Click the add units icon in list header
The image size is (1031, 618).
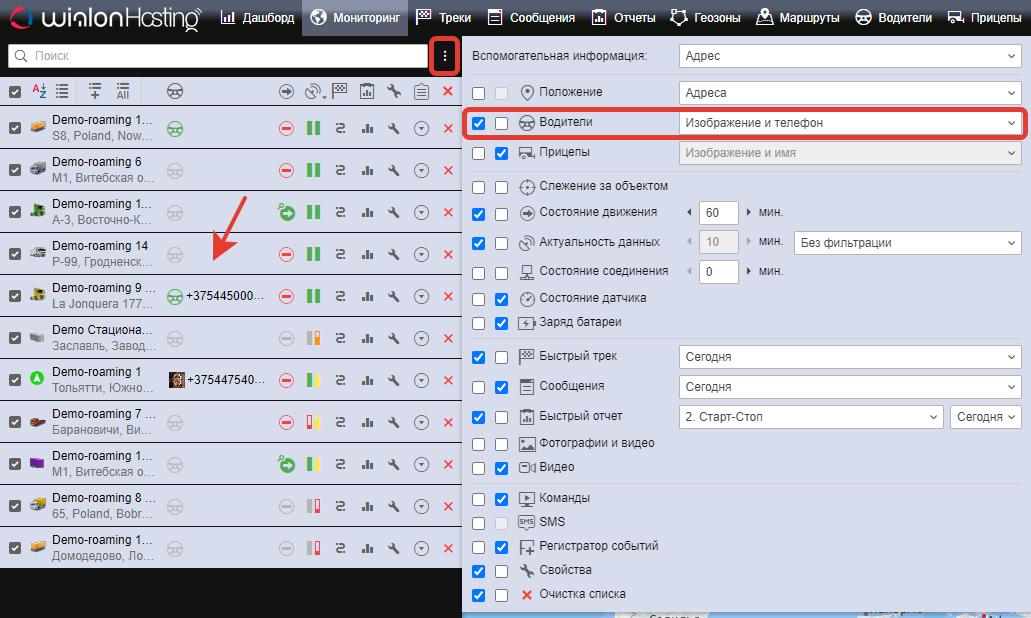[x=95, y=91]
